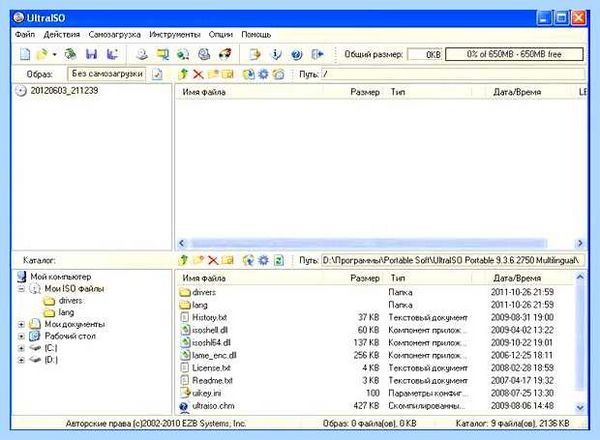600x440 pixels.
Task: Select the lame_enc.dll file
Action: [x=214, y=355]
